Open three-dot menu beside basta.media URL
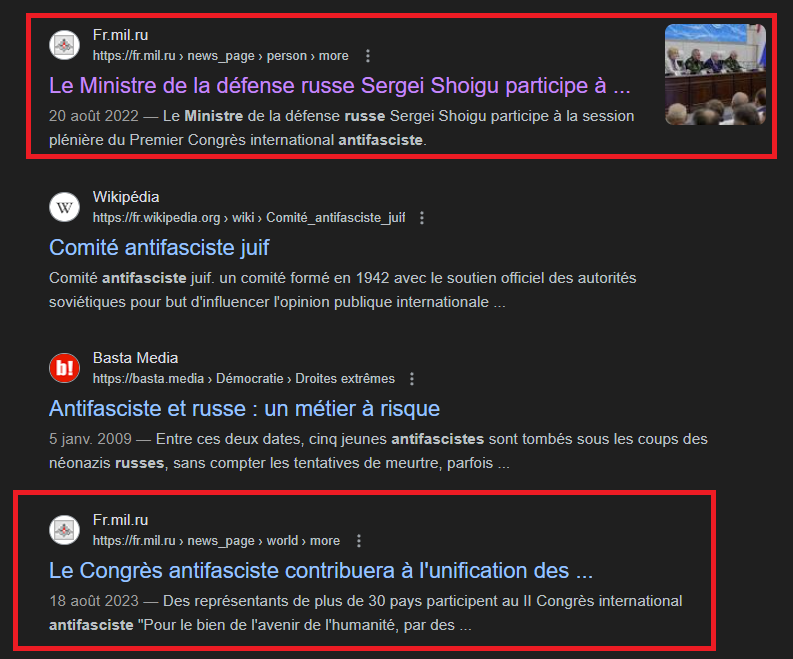The width and height of the screenshot is (793, 659). (x=412, y=379)
